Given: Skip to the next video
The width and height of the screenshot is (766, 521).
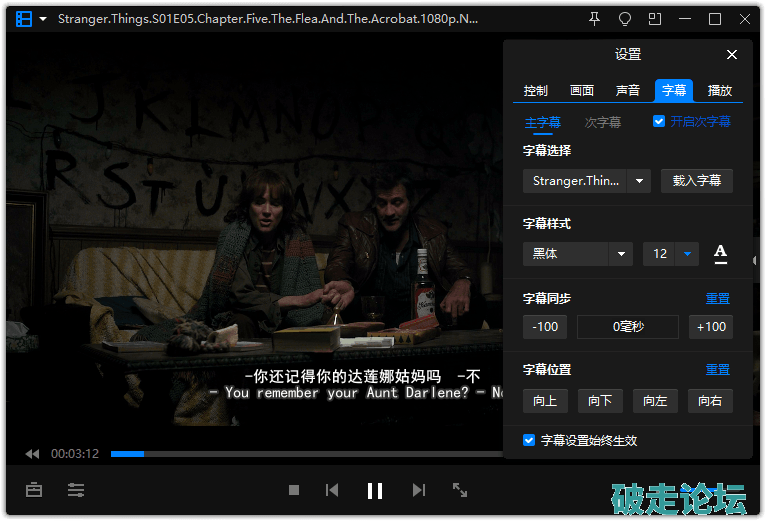Looking at the screenshot, I should pyautogui.click(x=419, y=490).
